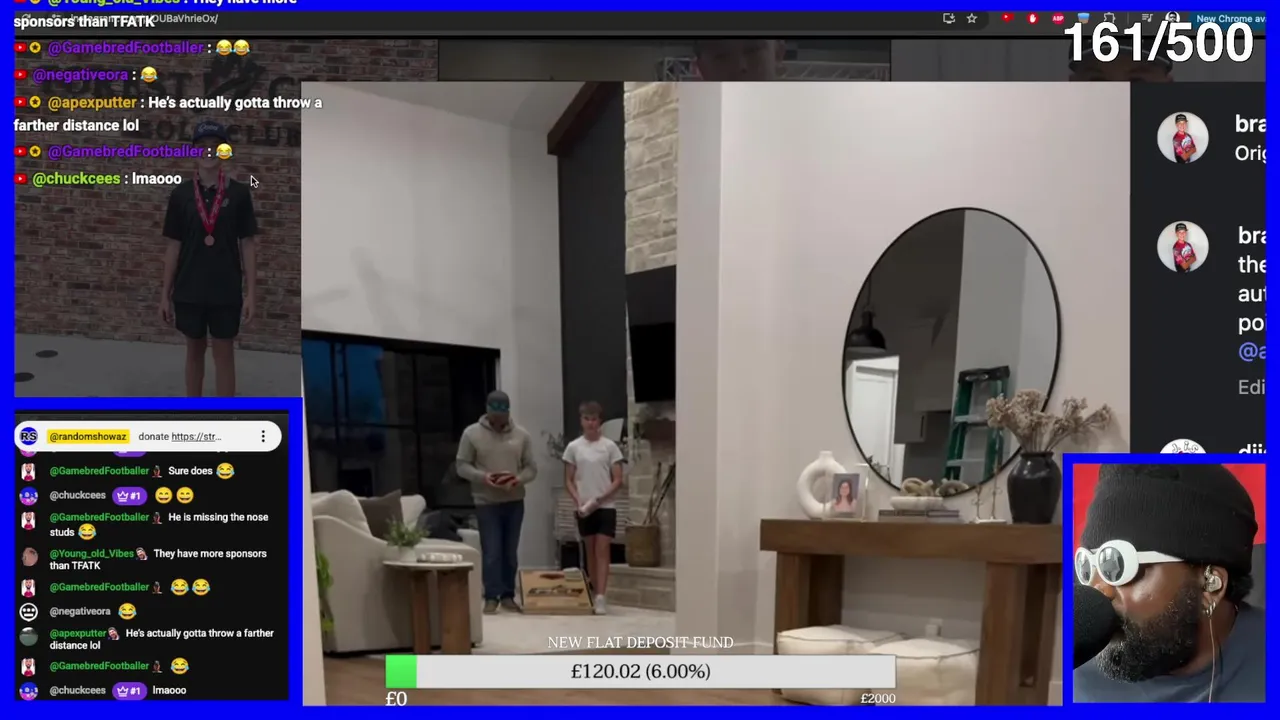
Task: Open the media controls music-note icon
Action: [1147, 18]
